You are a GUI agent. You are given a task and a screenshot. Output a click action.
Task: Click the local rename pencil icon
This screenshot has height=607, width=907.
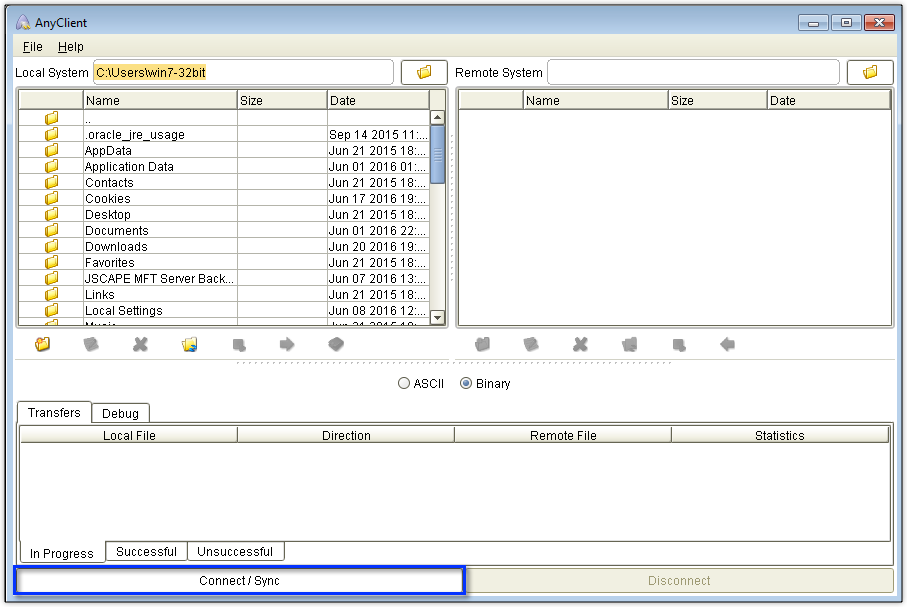point(91,344)
